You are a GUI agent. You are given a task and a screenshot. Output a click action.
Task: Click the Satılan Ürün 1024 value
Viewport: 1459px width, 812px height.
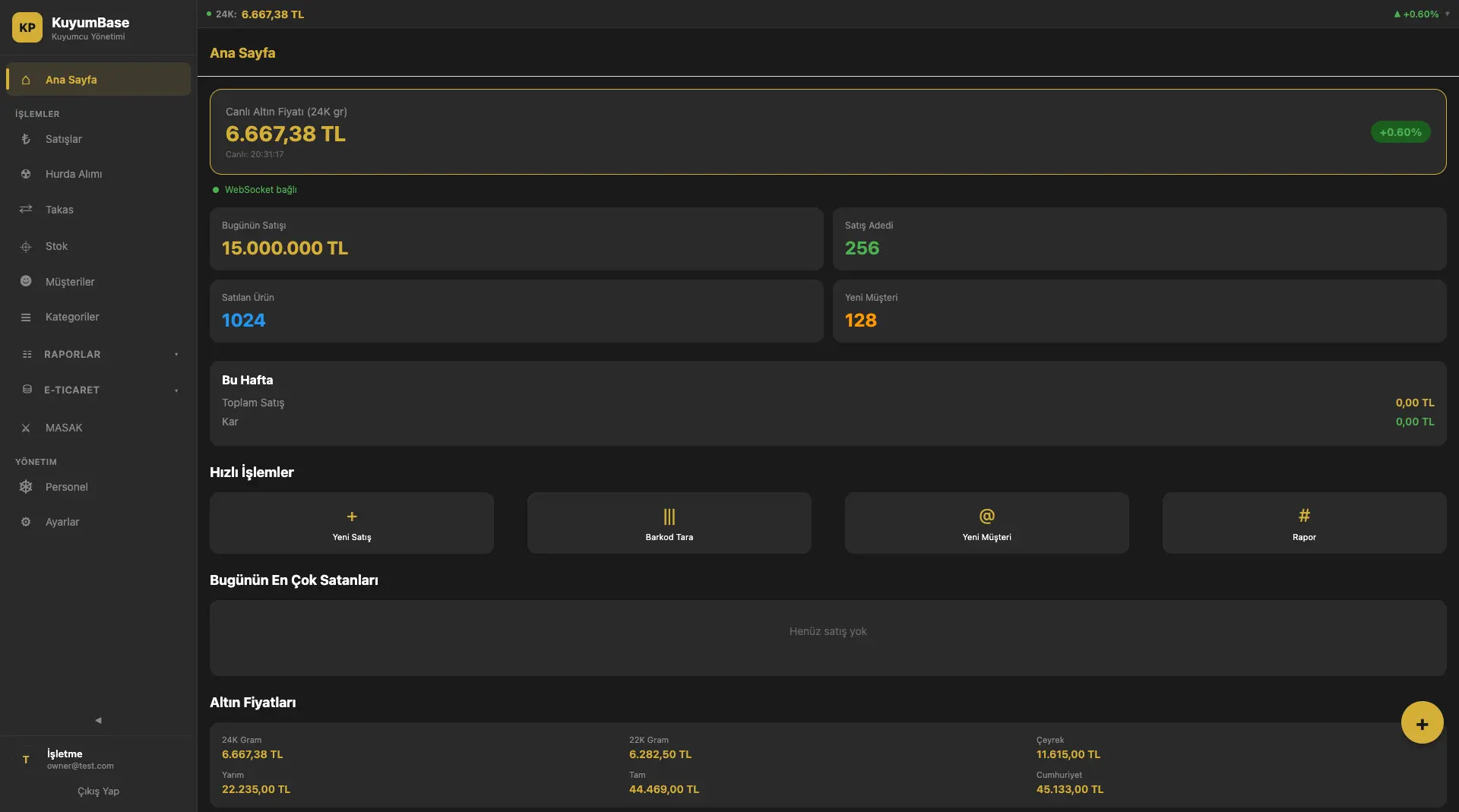coord(244,321)
